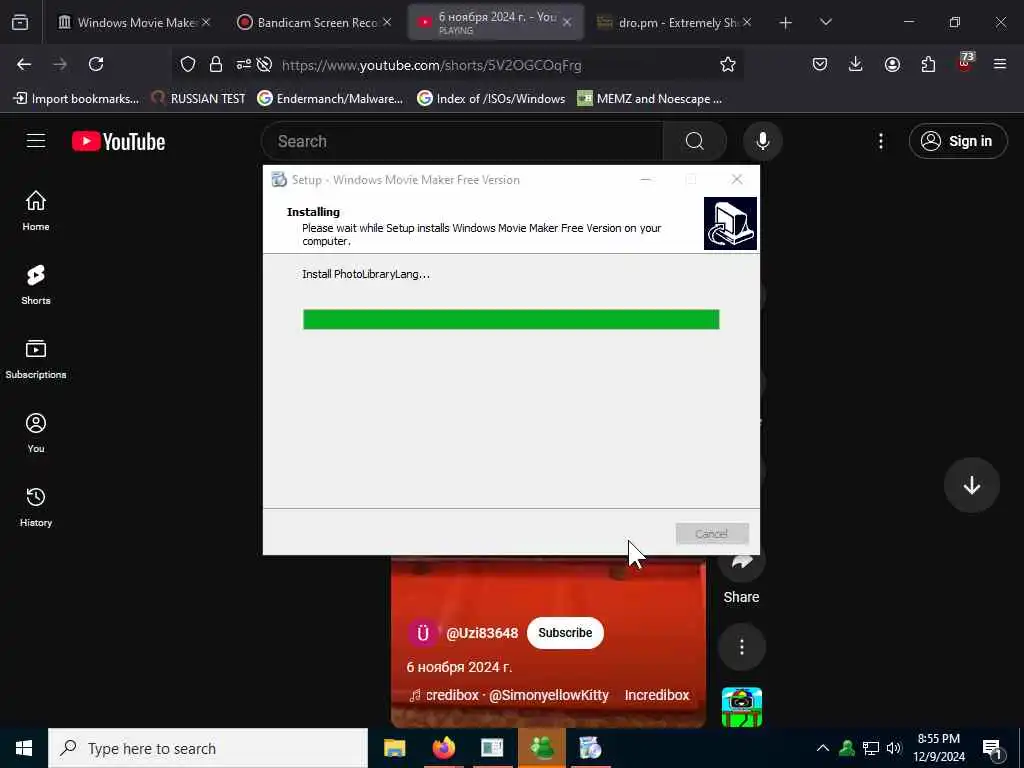Open @Uzi83648 channel name link
Viewport: 1024px width, 768px height.
[482, 633]
